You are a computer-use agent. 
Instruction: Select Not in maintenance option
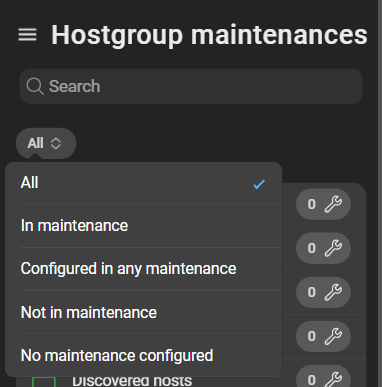click(144, 312)
